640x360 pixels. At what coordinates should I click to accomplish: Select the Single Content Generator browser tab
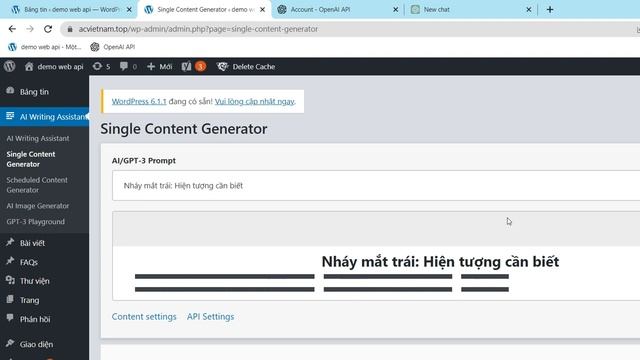pyautogui.click(x=204, y=9)
